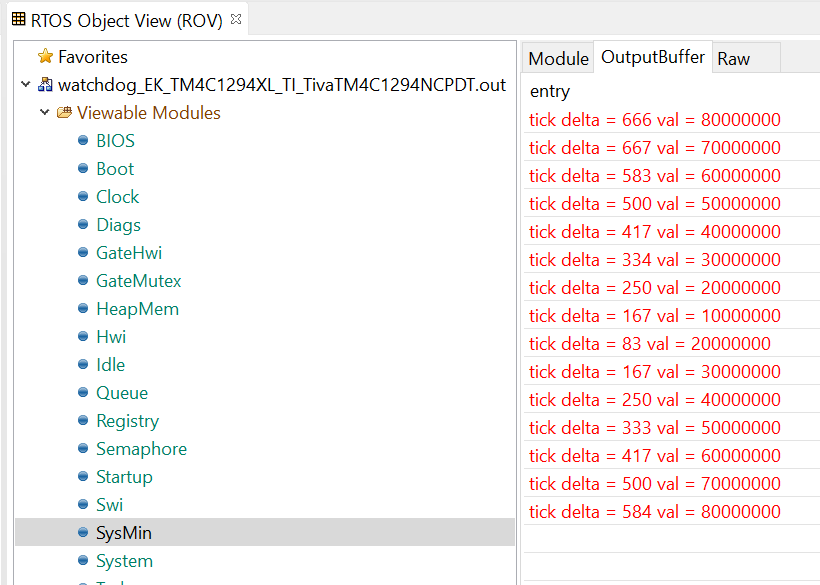This screenshot has width=820, height=585.
Task: Open the Raw tab
Action: point(733,58)
